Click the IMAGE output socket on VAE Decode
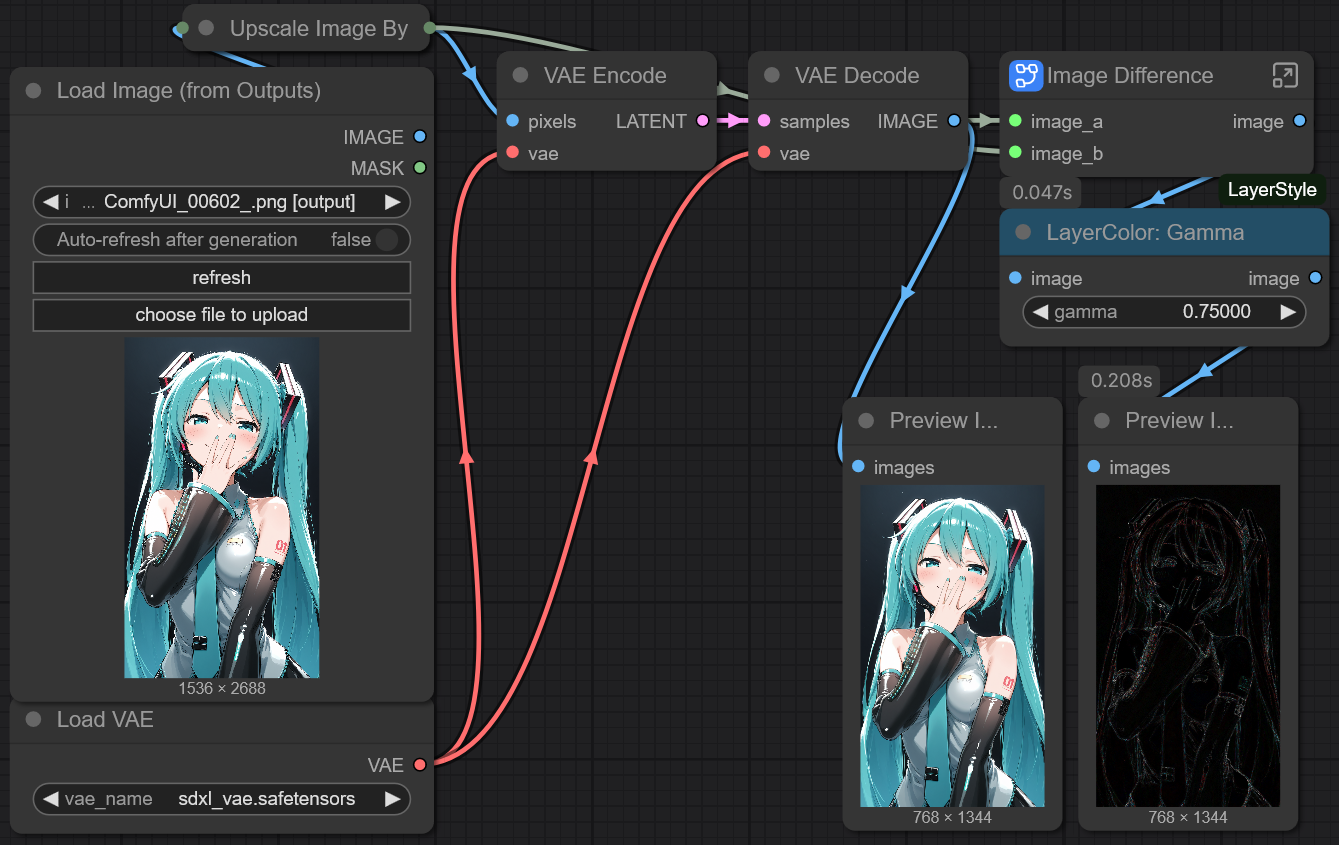1339x845 pixels. pyautogui.click(x=954, y=121)
